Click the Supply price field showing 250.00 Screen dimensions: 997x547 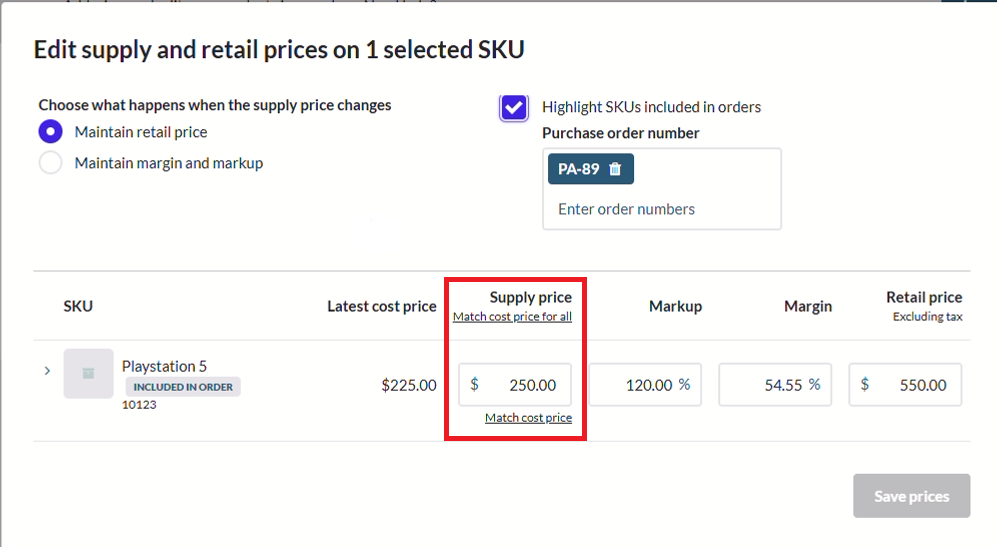[515, 385]
